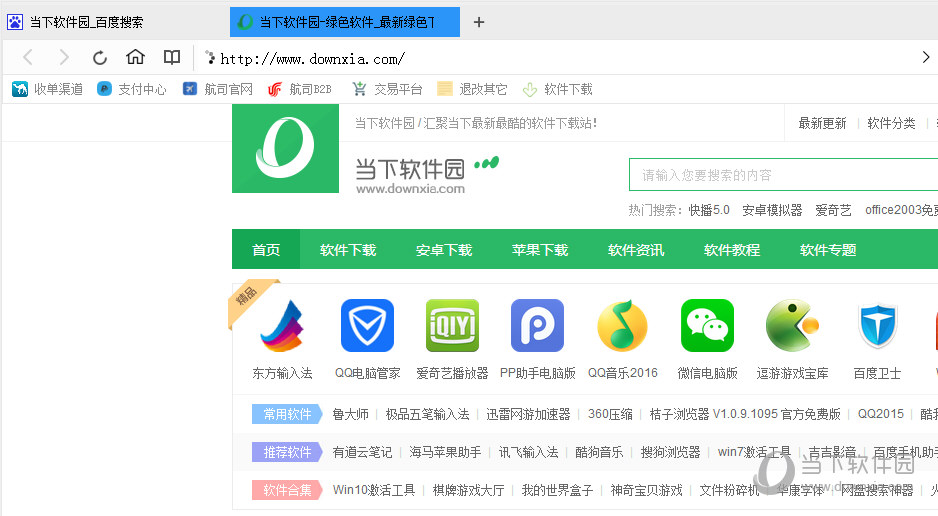
Task: Open QQ电脑管家 shield icon
Action: 367,326
